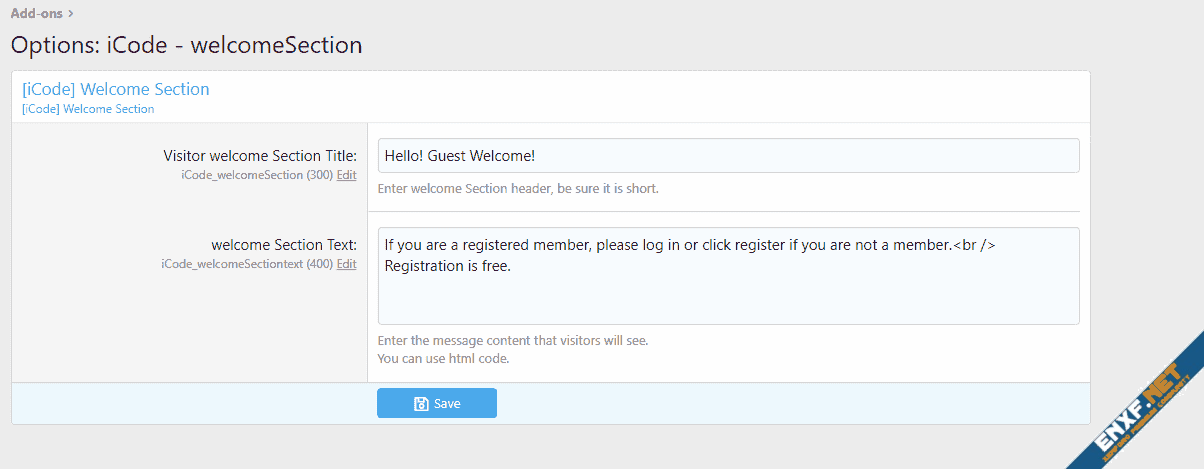The width and height of the screenshot is (1204, 469).
Task: Click the floppy disk icon in Save
Action: (x=421, y=404)
